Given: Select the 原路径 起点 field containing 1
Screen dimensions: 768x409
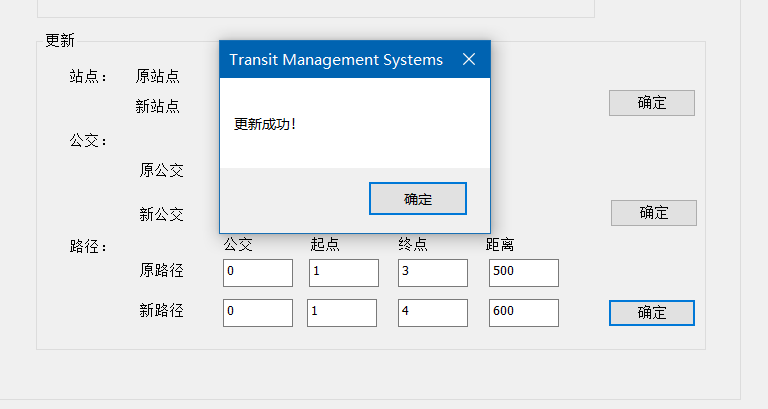Looking at the screenshot, I should (x=343, y=273).
